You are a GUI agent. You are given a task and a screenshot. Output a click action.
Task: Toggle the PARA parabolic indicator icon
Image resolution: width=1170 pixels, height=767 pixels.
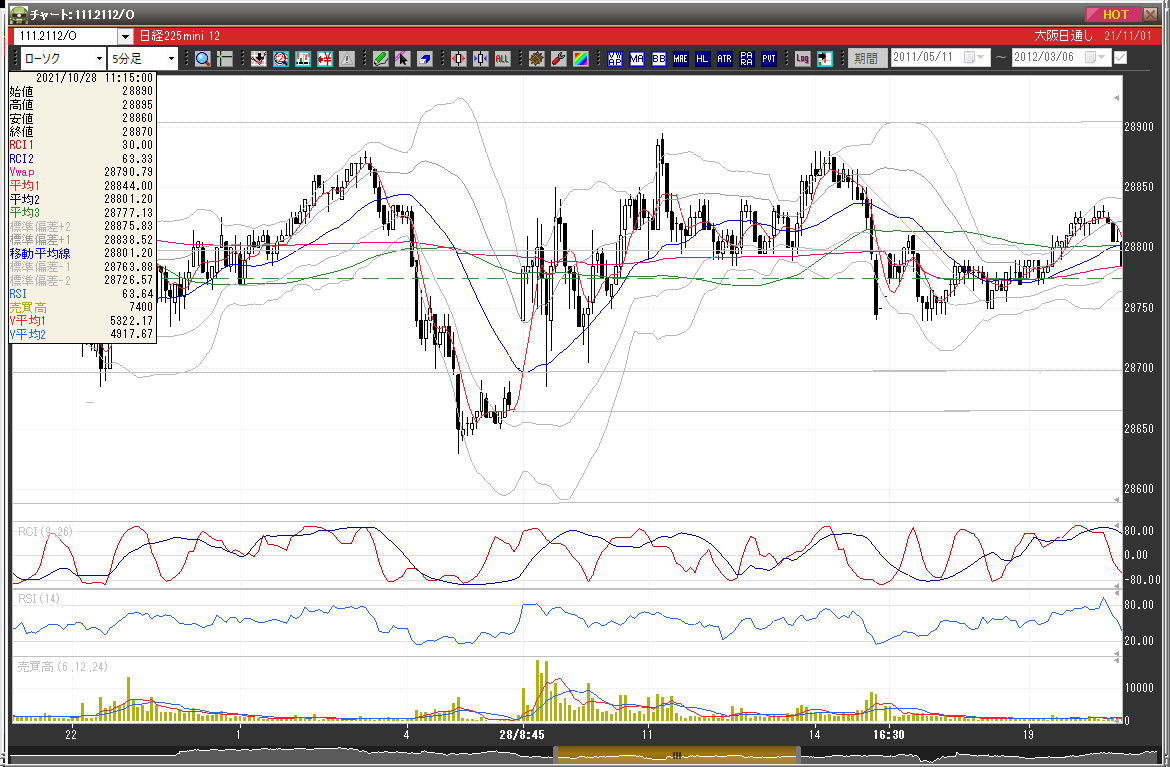pyautogui.click(x=746, y=58)
